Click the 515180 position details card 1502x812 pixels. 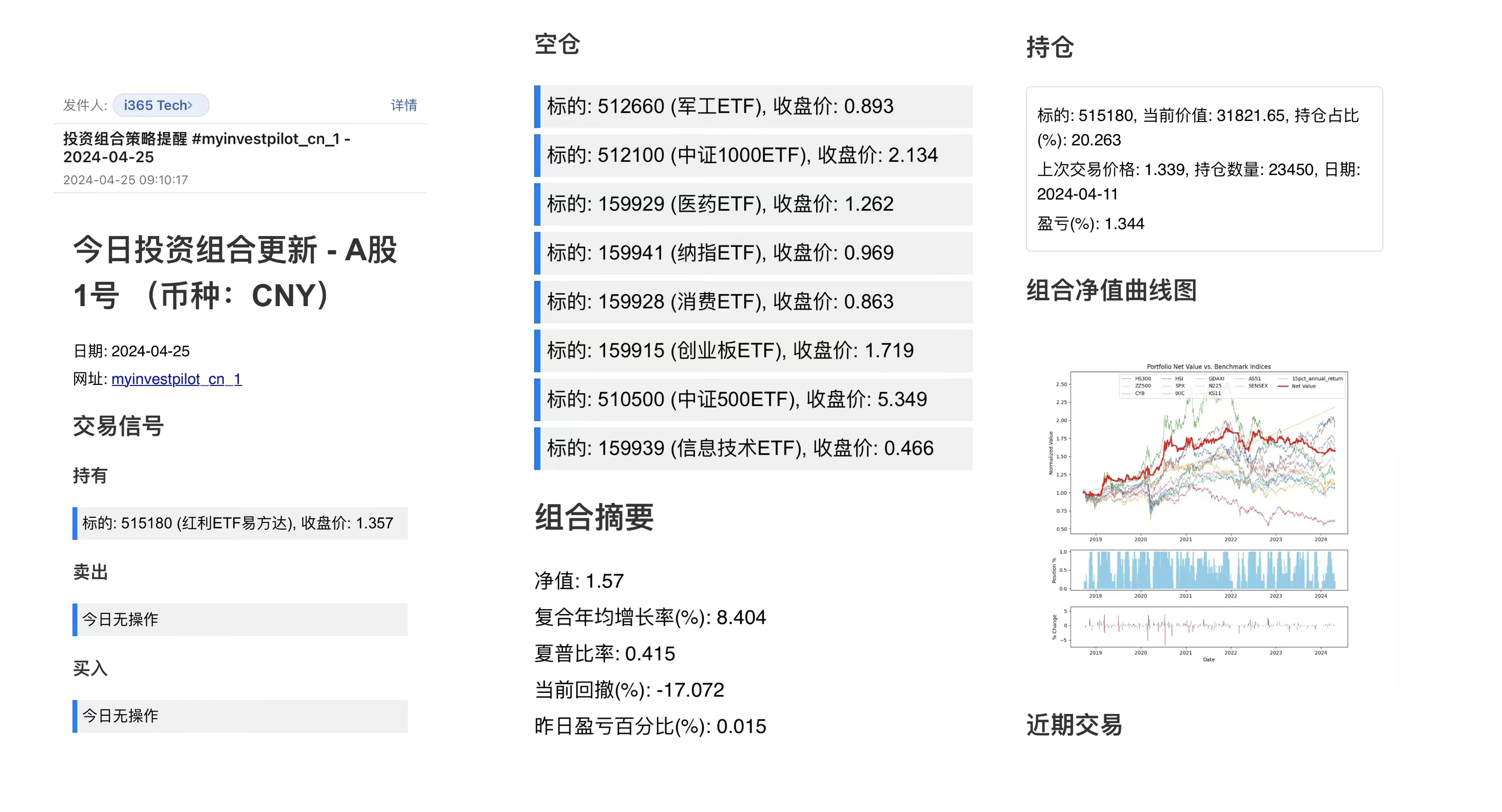tap(1204, 169)
